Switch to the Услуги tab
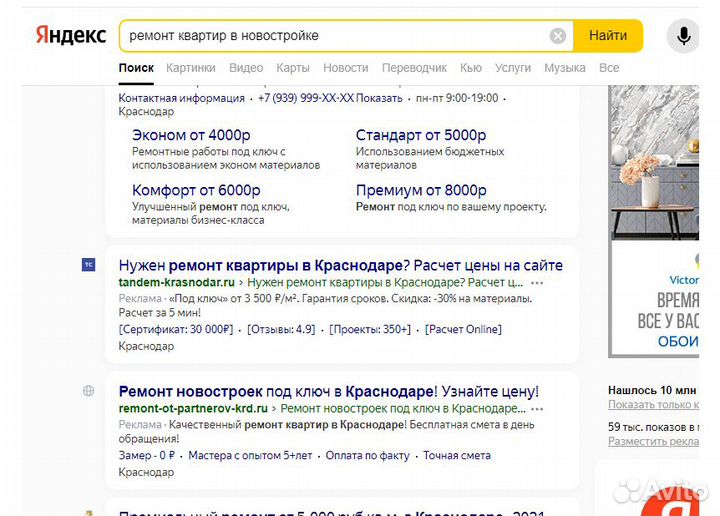This screenshot has height=516, width=720. (513, 68)
